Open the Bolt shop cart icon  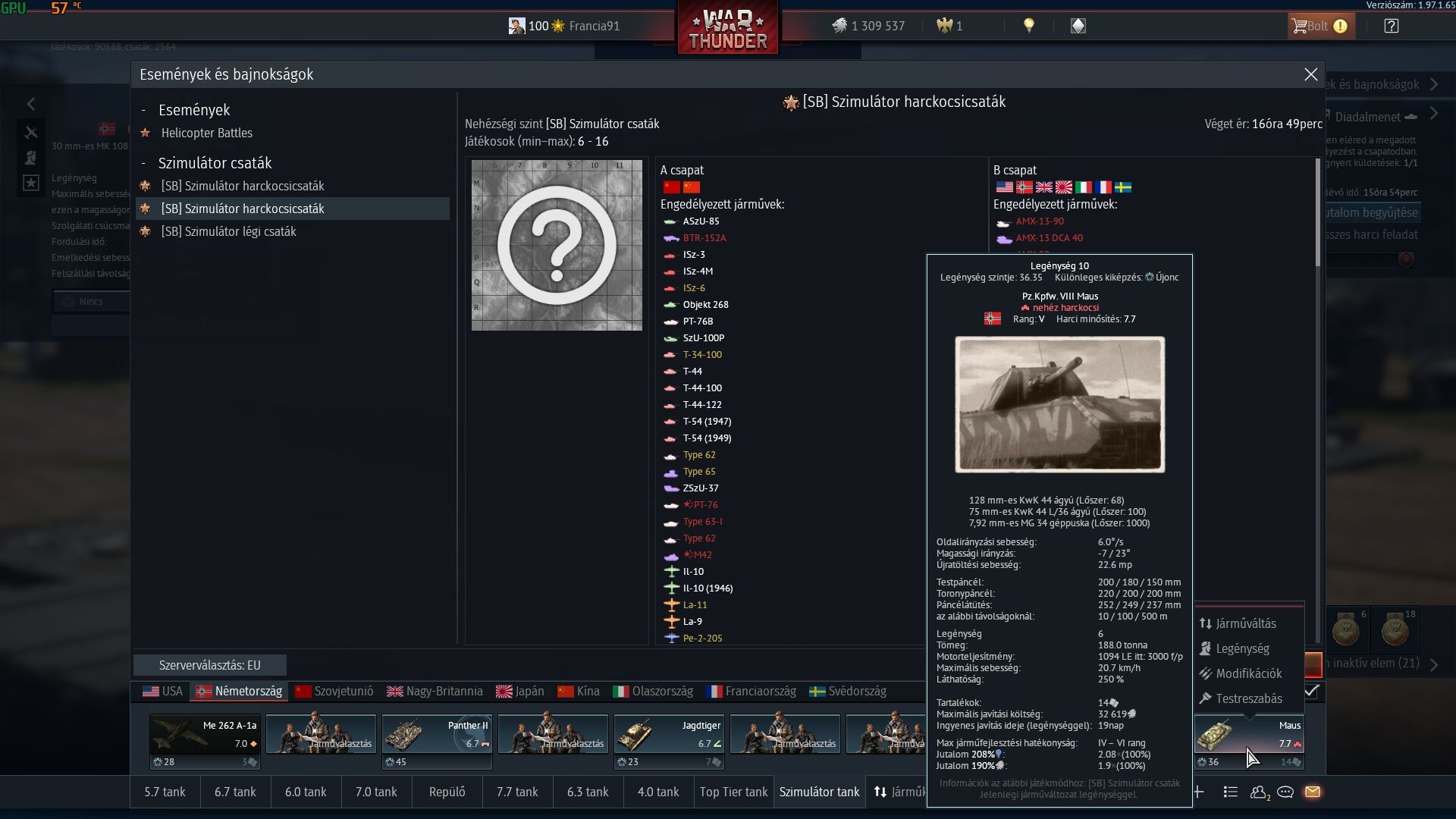coord(1300,26)
